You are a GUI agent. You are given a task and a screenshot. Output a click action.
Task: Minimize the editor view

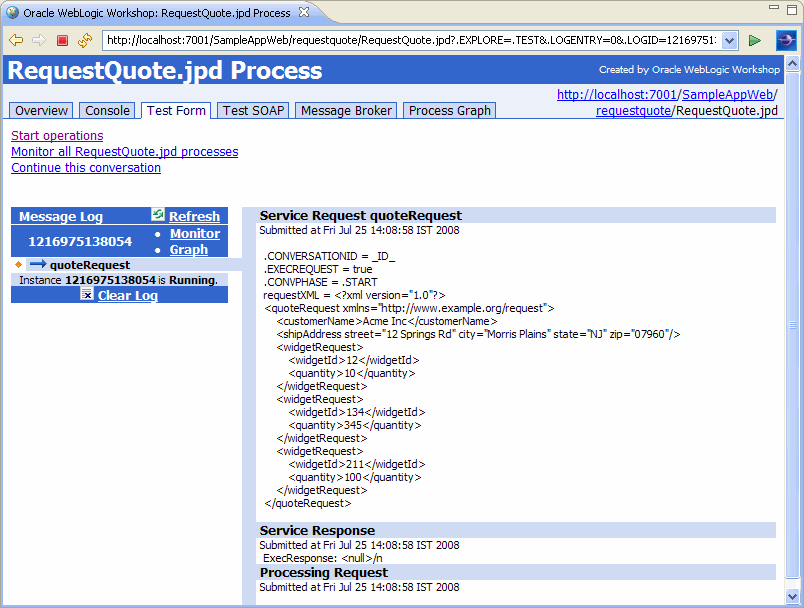pos(774,7)
